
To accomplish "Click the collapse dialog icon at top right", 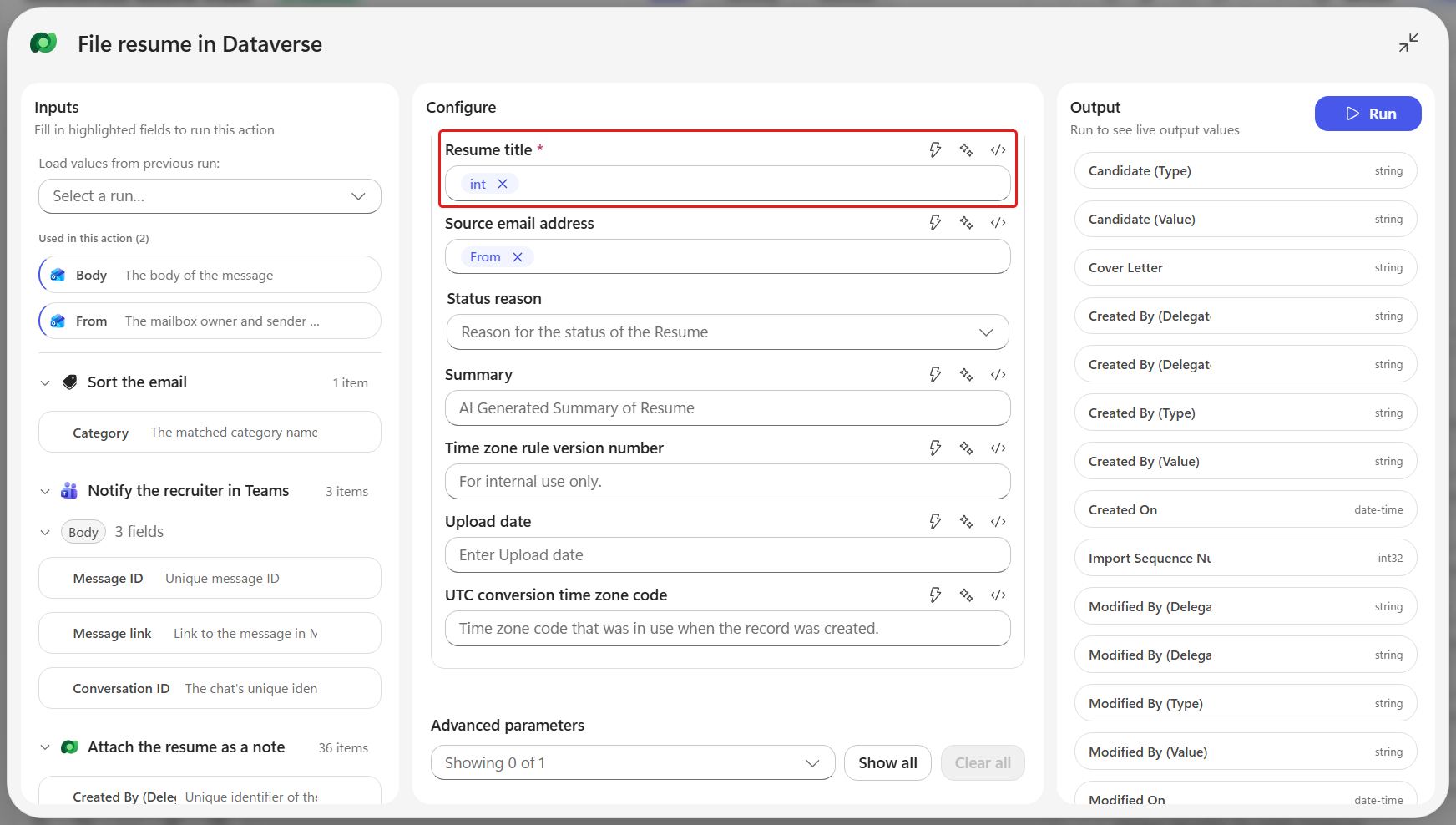I will click(1408, 43).
